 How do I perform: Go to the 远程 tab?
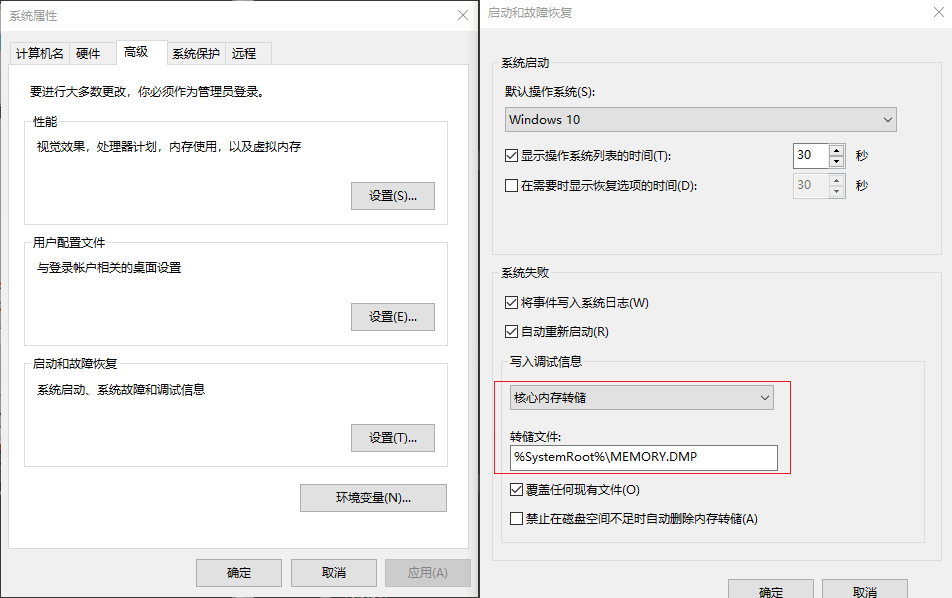tap(244, 54)
